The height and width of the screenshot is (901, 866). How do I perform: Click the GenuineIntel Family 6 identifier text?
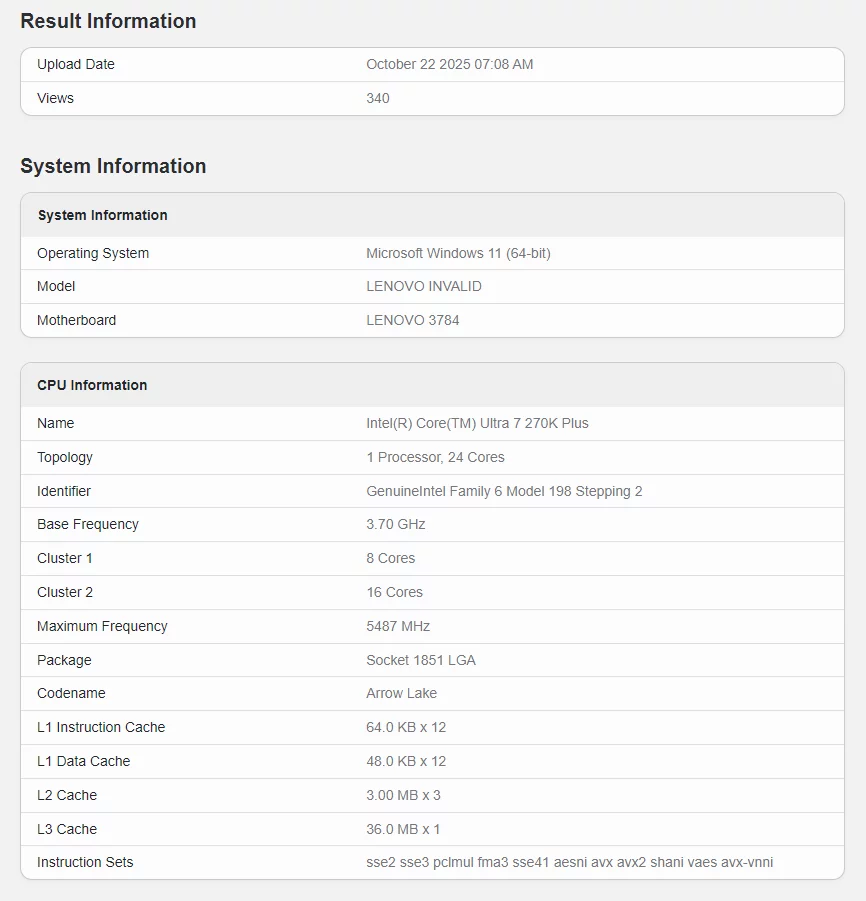tap(504, 491)
